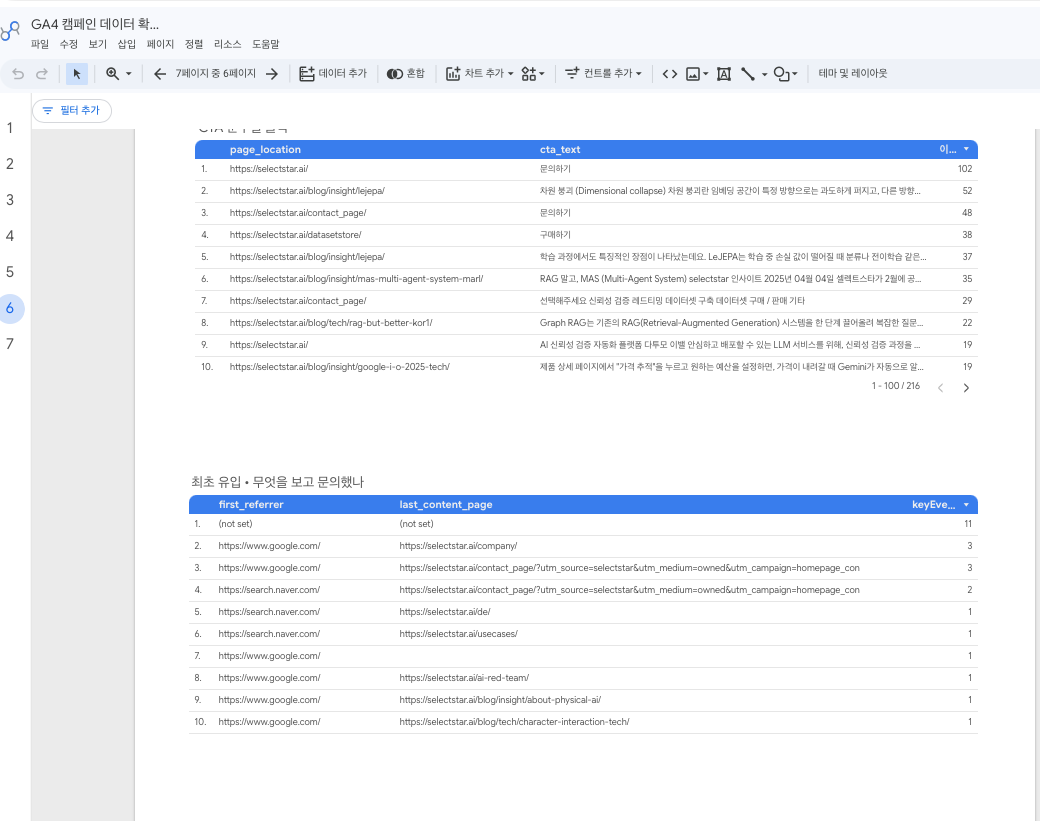Open the 보기 menu
Viewport: 1040px width, 821px height.
[x=98, y=44]
